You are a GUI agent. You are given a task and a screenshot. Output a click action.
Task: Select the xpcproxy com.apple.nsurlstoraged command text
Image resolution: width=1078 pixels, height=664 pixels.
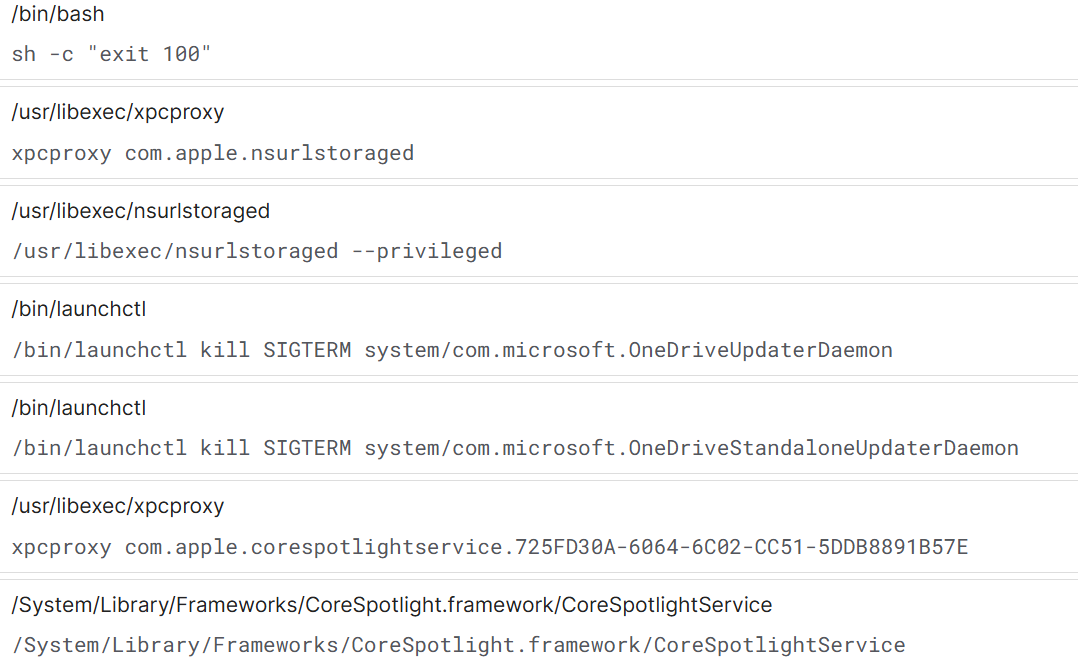click(213, 153)
